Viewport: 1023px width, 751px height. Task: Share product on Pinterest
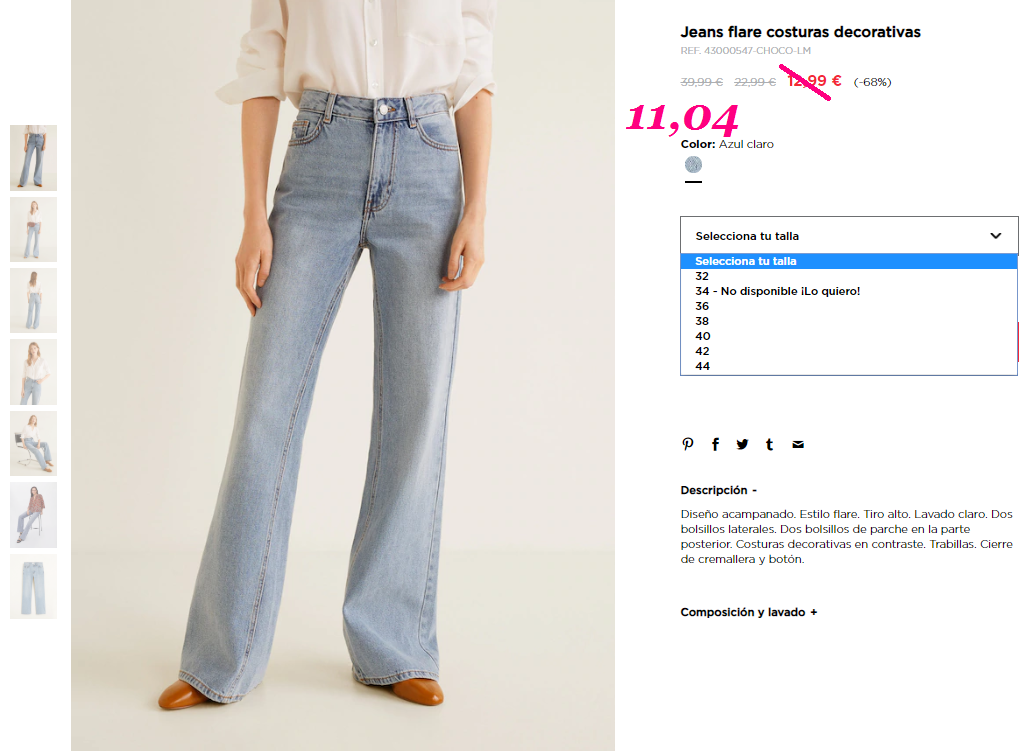pos(688,444)
